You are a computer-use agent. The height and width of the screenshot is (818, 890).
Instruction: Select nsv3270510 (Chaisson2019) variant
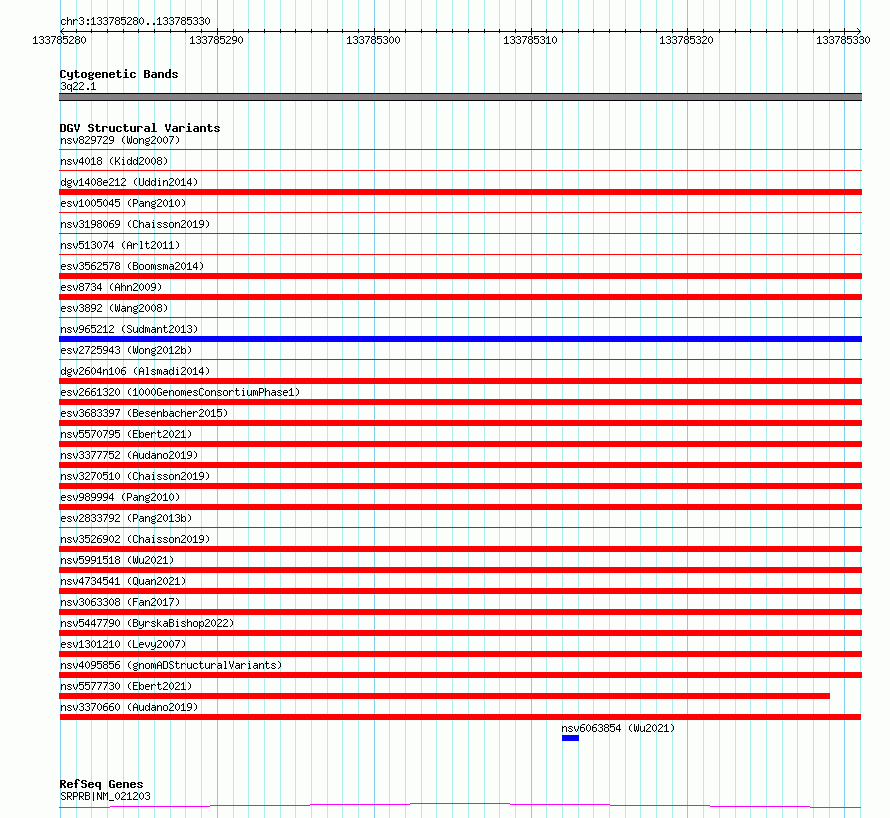tap(135, 476)
